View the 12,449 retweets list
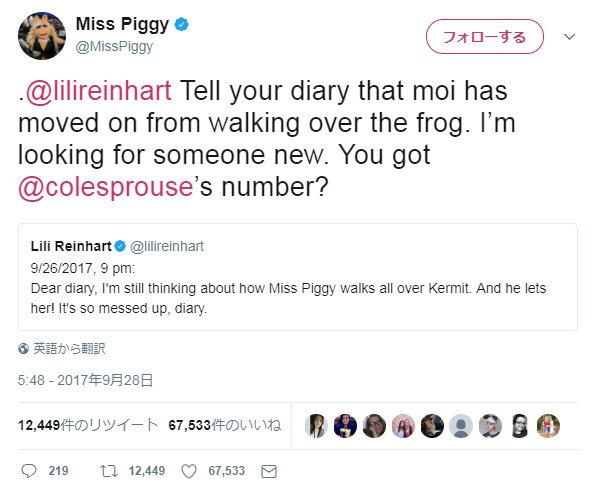Image resolution: width=600 pixels, height=491 pixels. click(88, 424)
